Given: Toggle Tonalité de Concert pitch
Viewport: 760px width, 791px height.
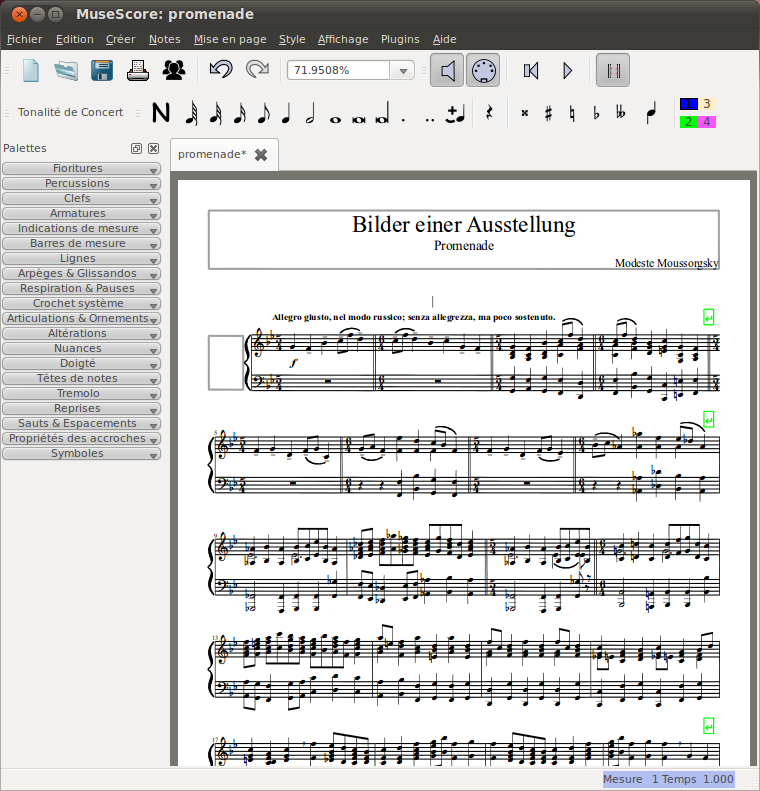Looking at the screenshot, I should [x=70, y=112].
